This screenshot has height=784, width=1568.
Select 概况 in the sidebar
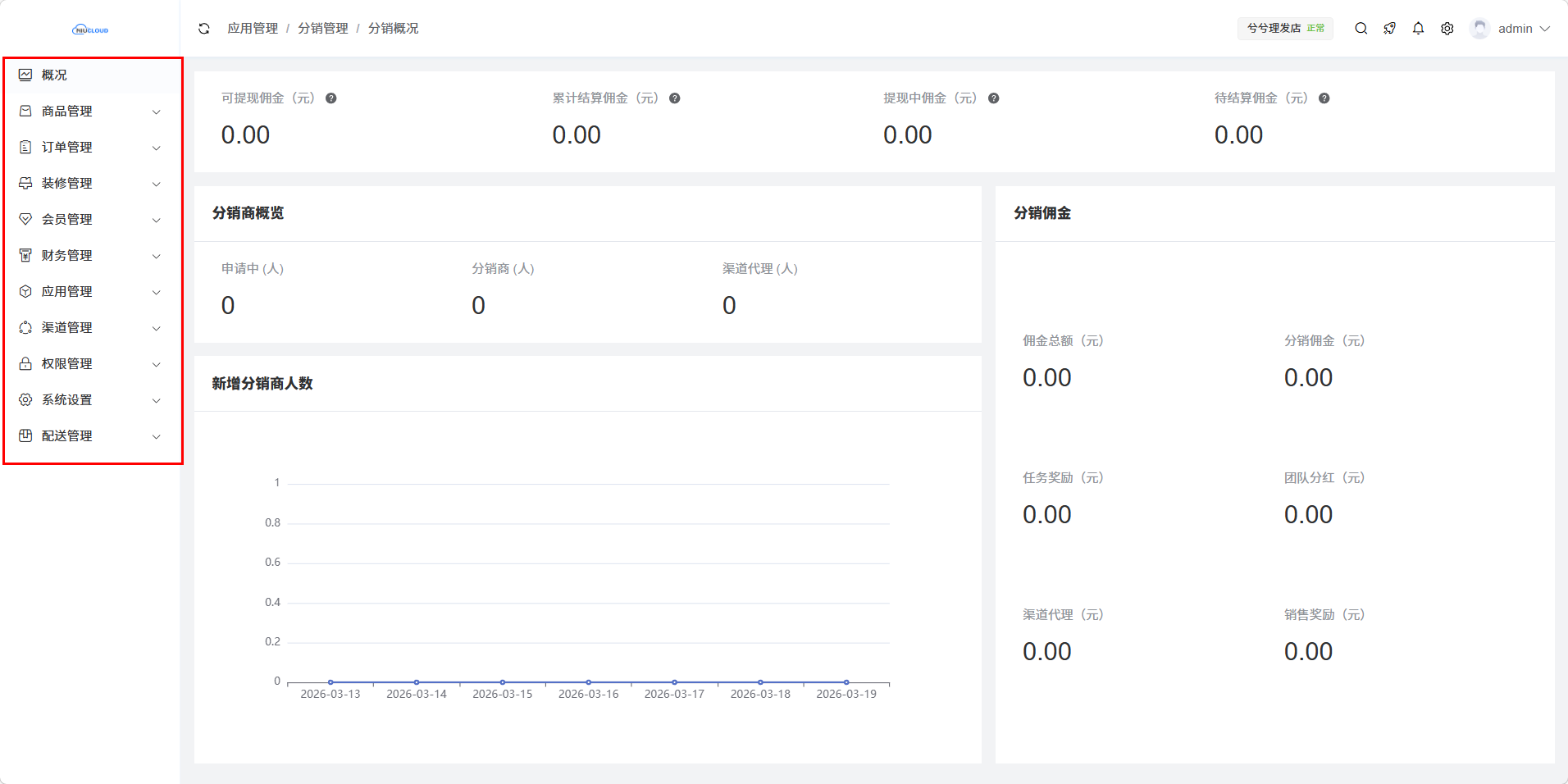tap(54, 75)
